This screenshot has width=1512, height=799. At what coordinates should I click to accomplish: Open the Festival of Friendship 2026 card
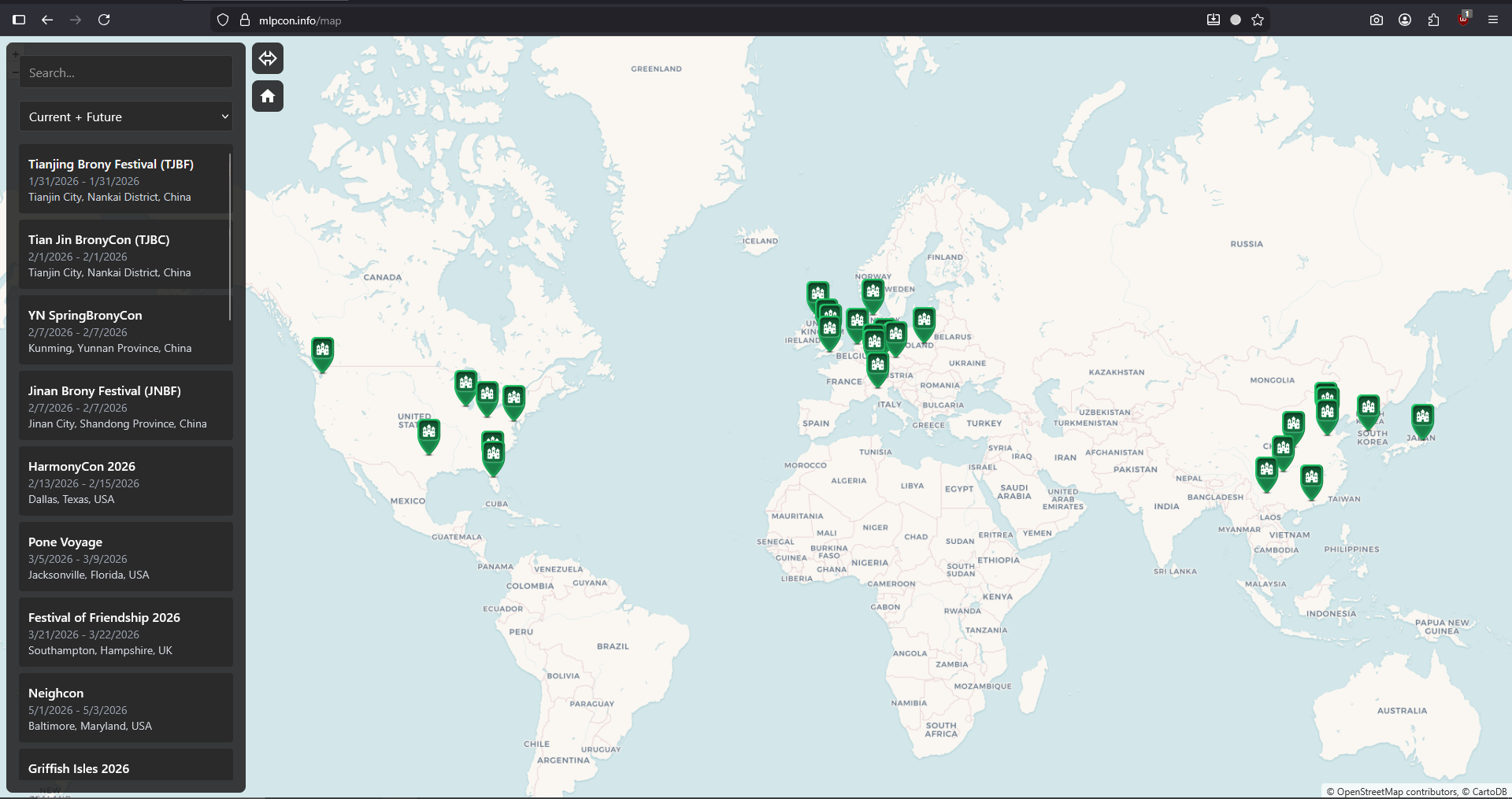tap(126, 632)
